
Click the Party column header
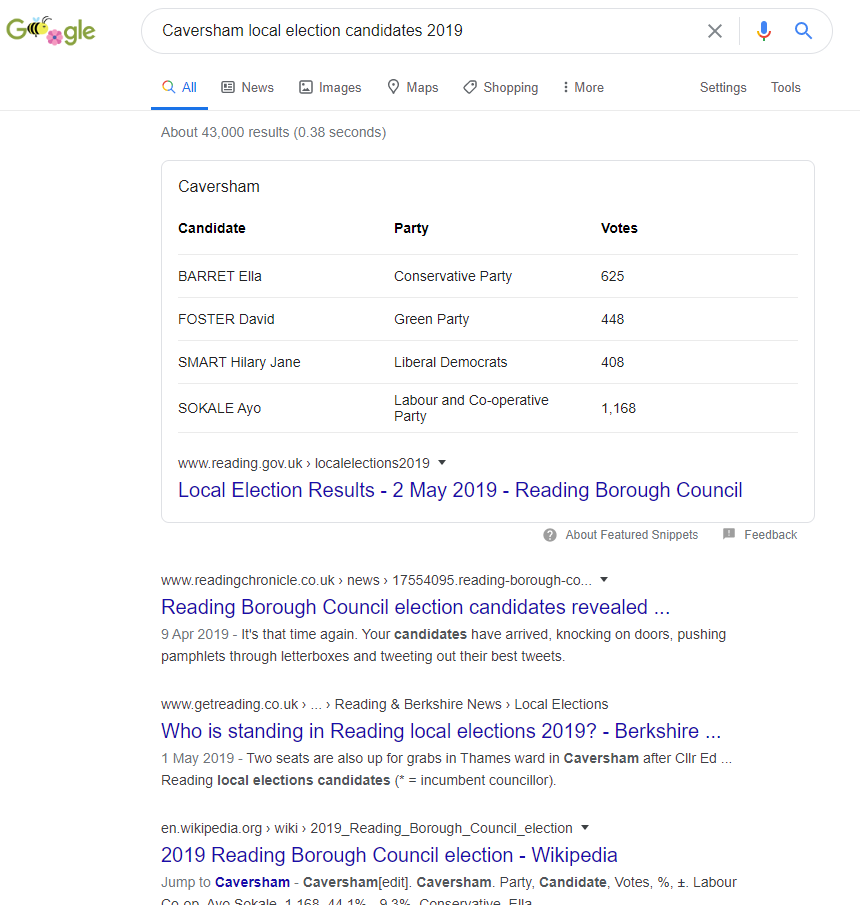click(x=412, y=229)
